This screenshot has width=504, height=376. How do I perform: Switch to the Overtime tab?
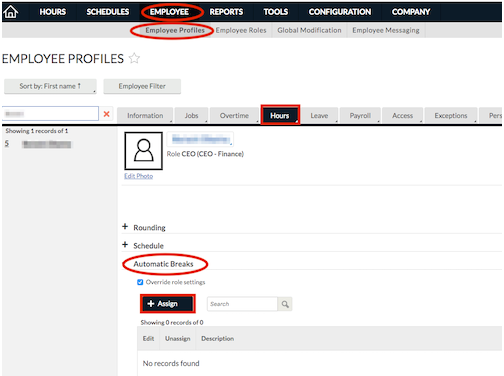click(x=234, y=116)
